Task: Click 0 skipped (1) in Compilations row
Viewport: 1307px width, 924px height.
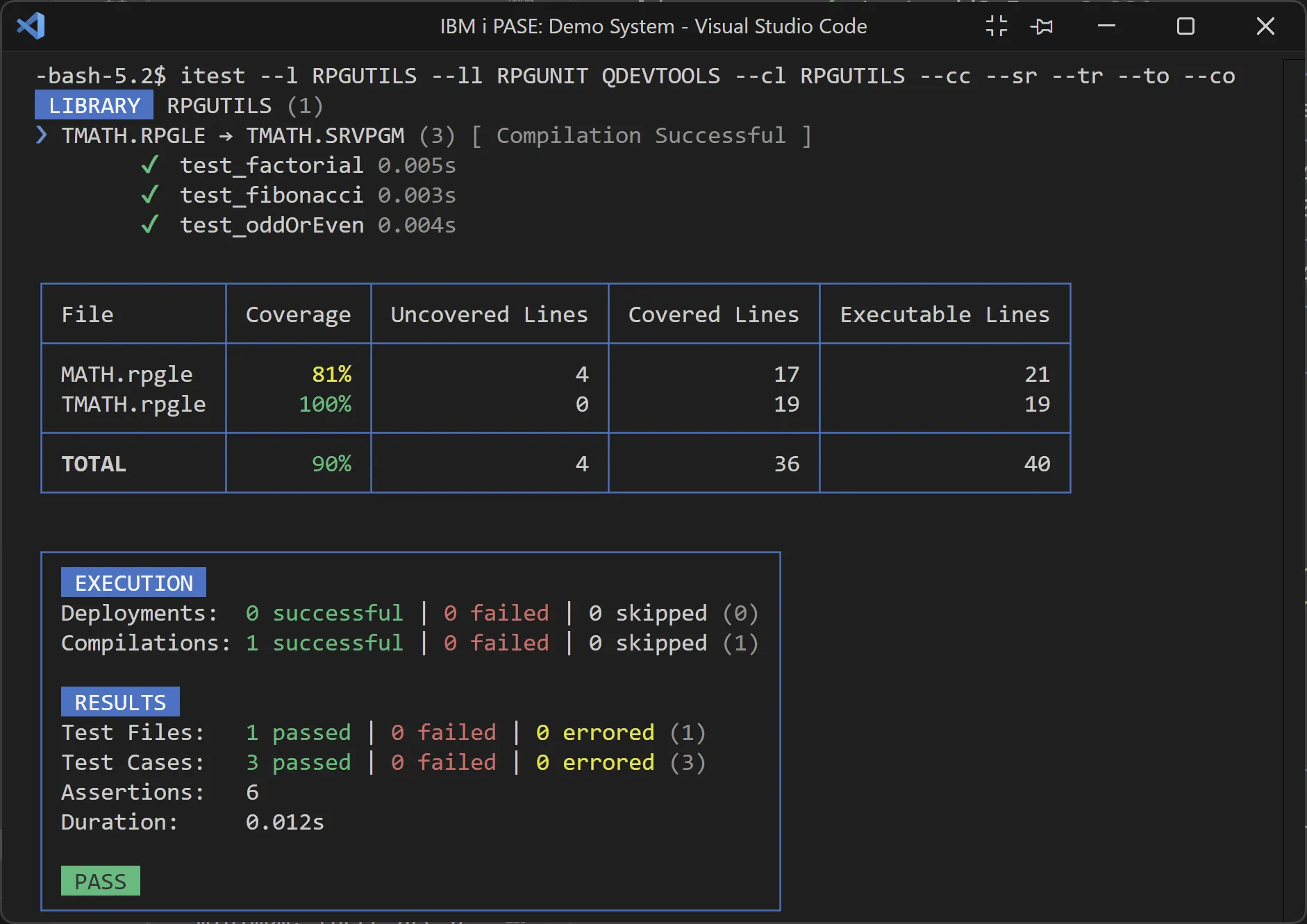Action: [x=674, y=643]
